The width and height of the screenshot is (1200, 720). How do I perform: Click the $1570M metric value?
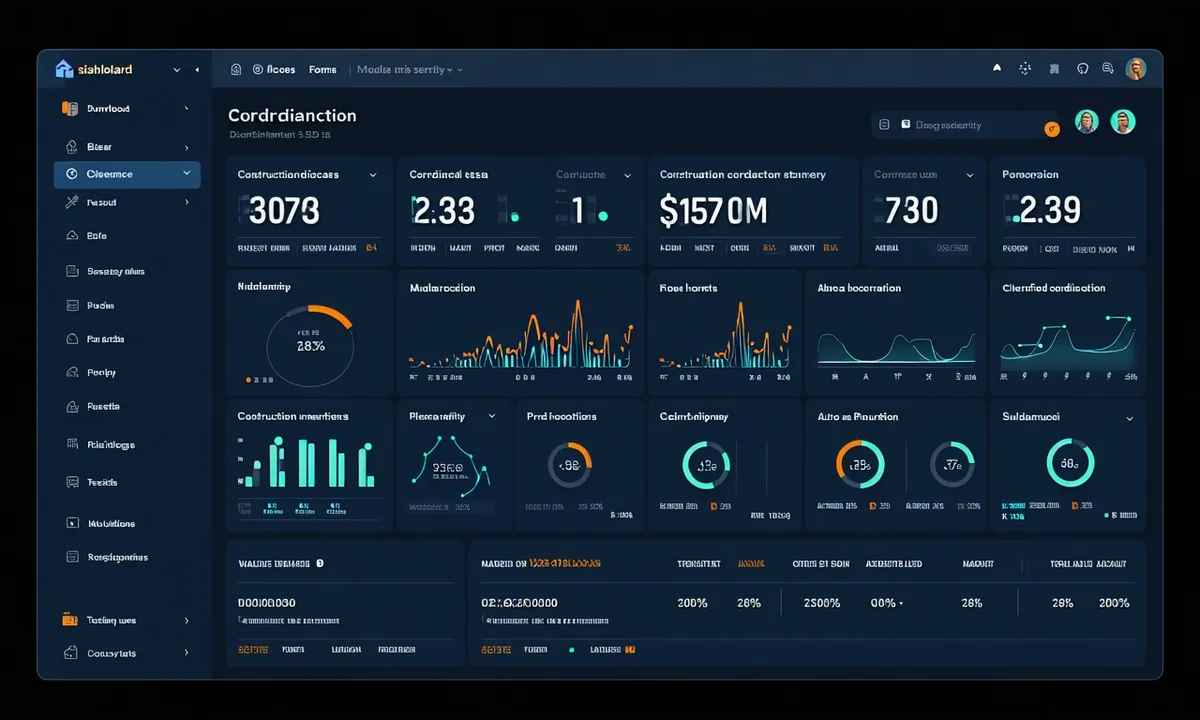(x=713, y=210)
